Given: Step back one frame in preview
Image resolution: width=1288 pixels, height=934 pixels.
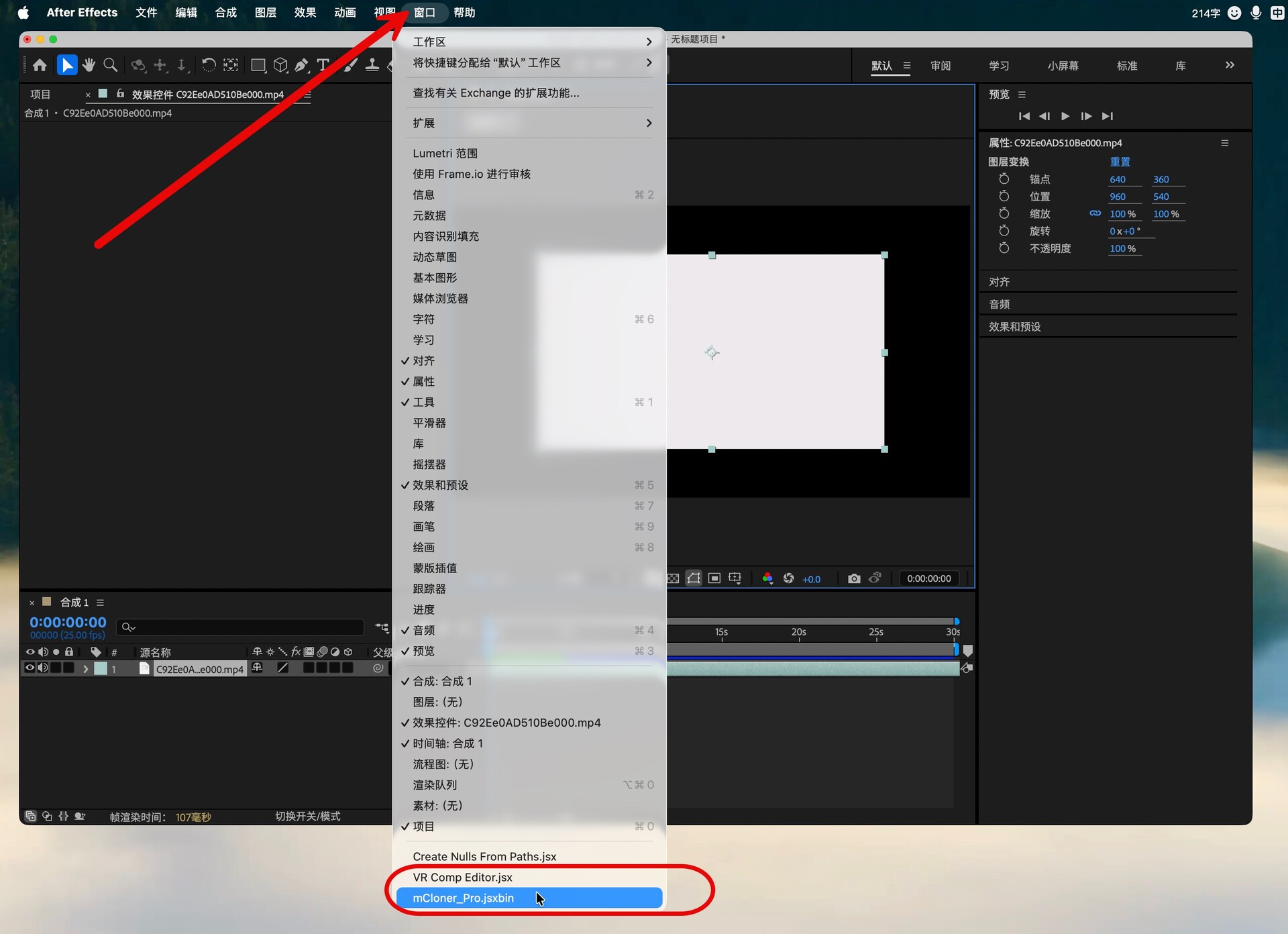Looking at the screenshot, I should tap(1044, 116).
